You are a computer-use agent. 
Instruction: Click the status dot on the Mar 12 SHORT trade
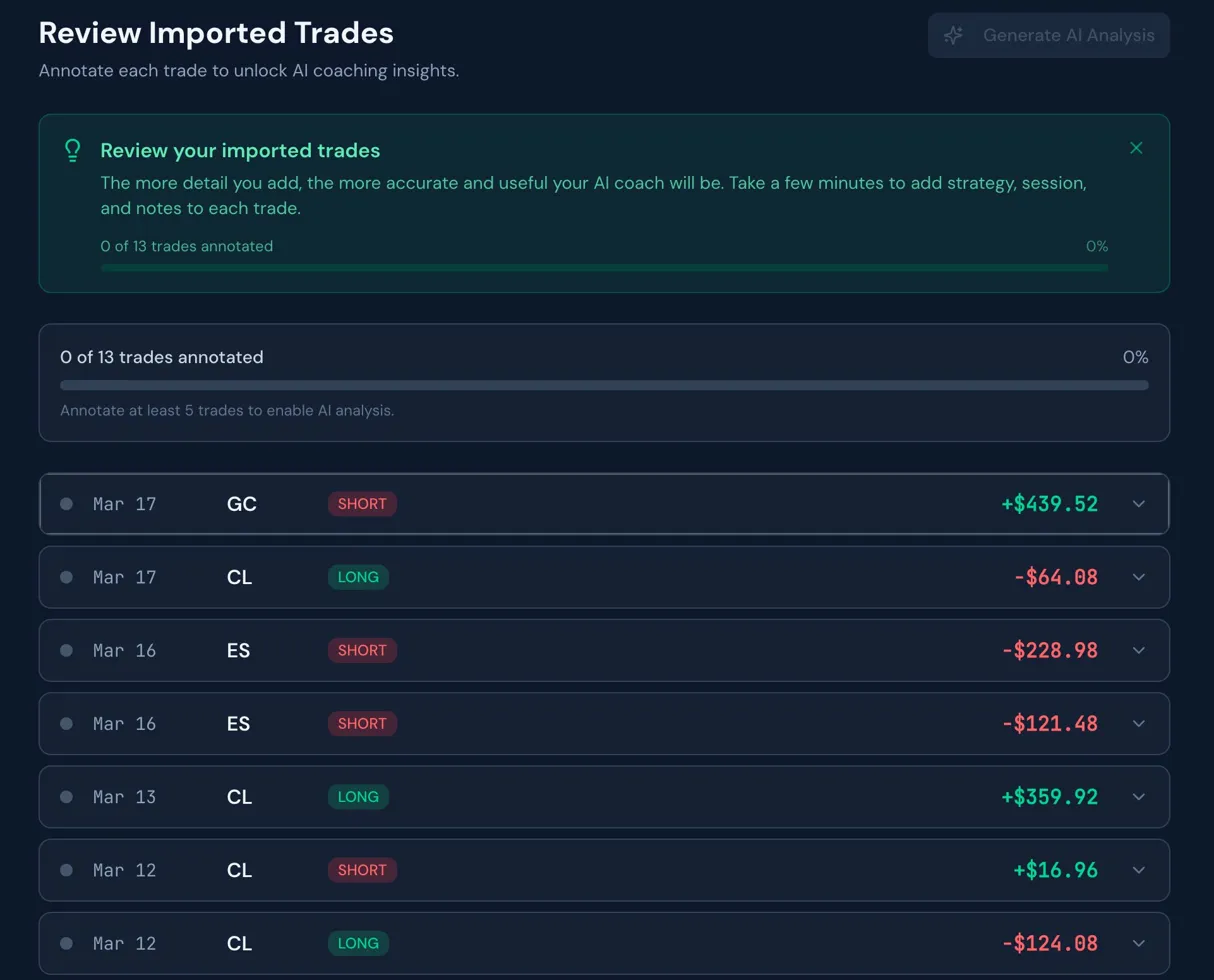(x=66, y=870)
